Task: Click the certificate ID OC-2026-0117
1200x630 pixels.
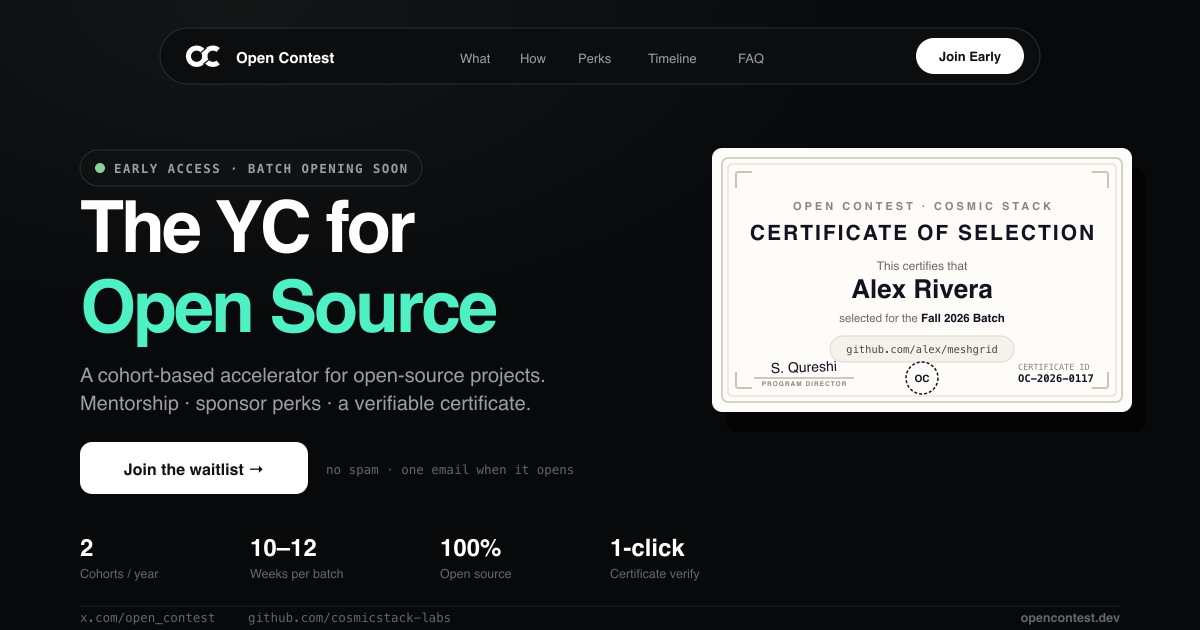Action: click(1056, 379)
